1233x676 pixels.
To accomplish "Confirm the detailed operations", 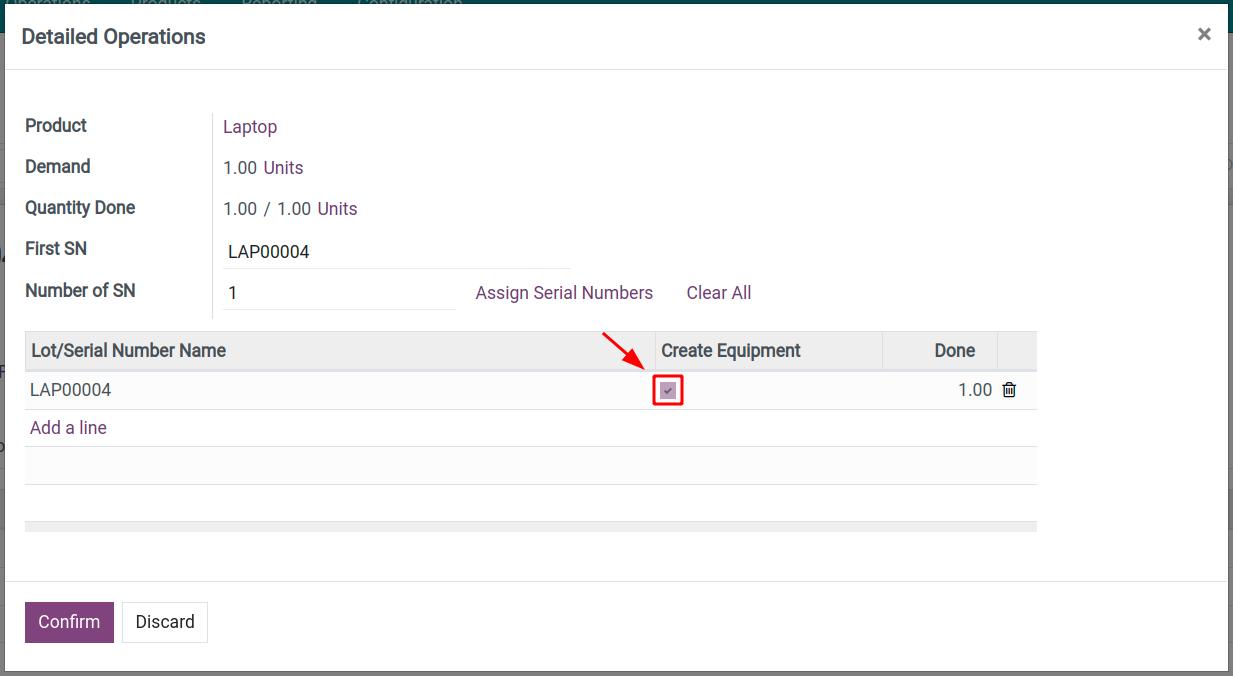I will [68, 621].
